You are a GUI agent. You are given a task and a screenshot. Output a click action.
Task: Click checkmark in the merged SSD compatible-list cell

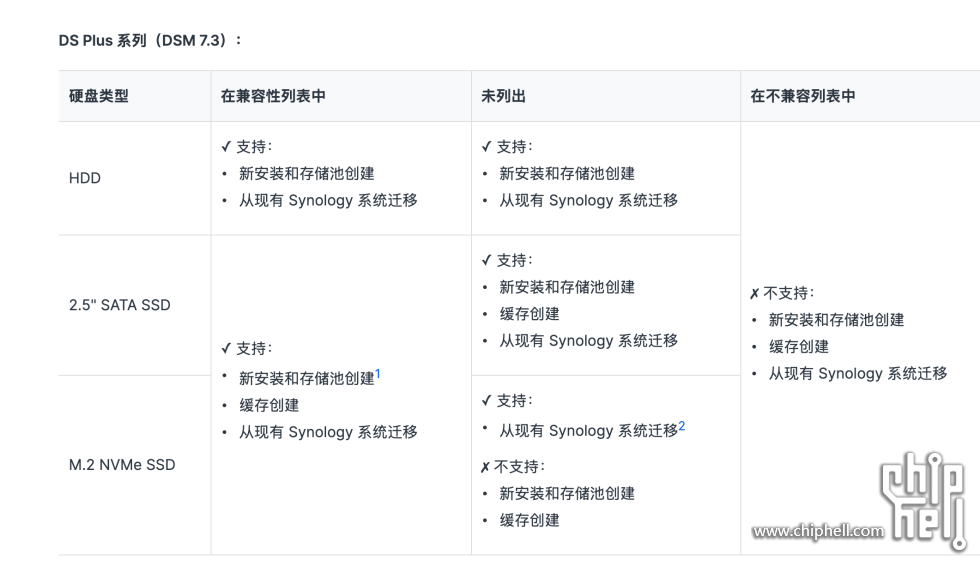click(x=226, y=348)
